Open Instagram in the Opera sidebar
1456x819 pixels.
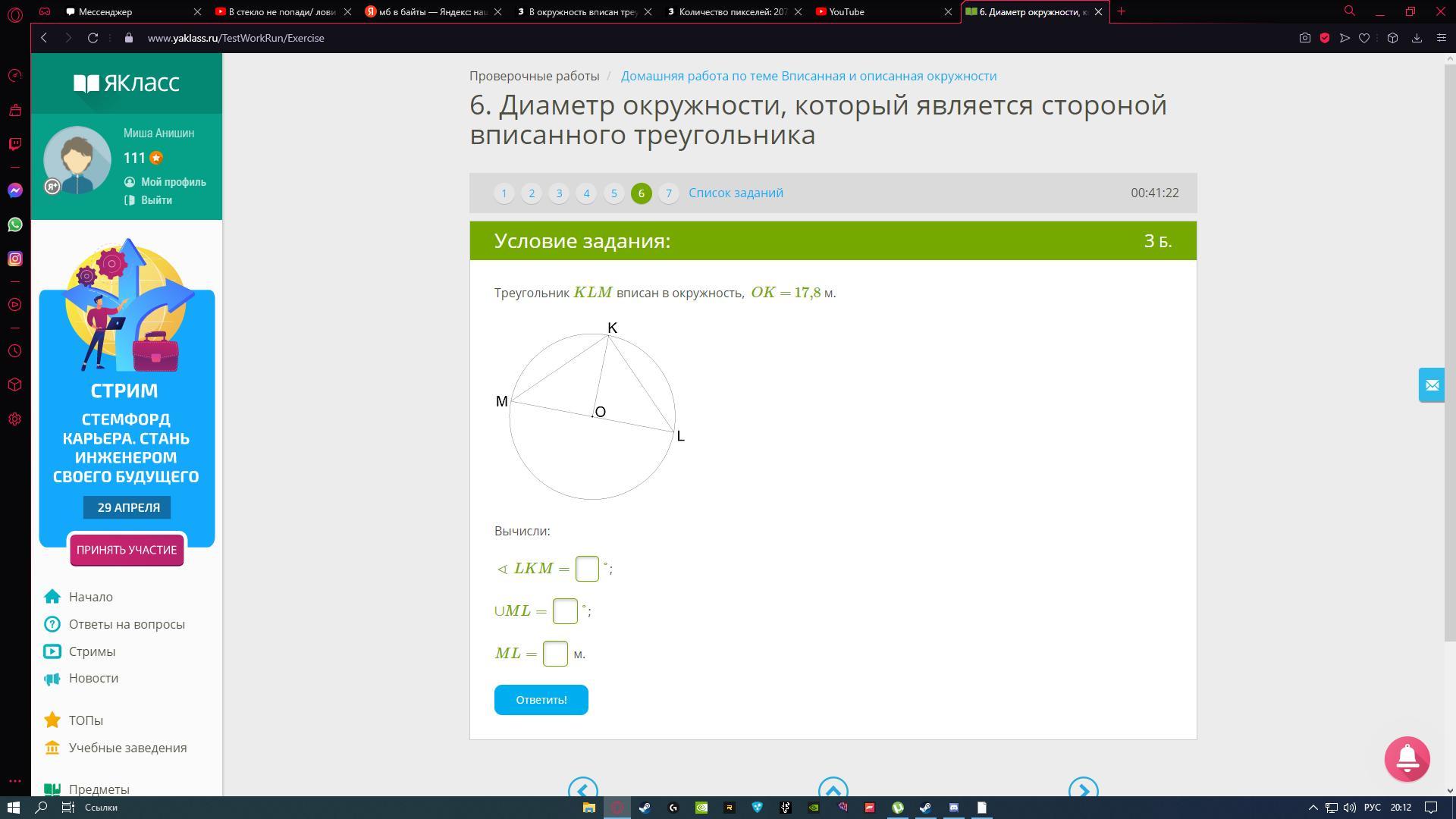(15, 259)
